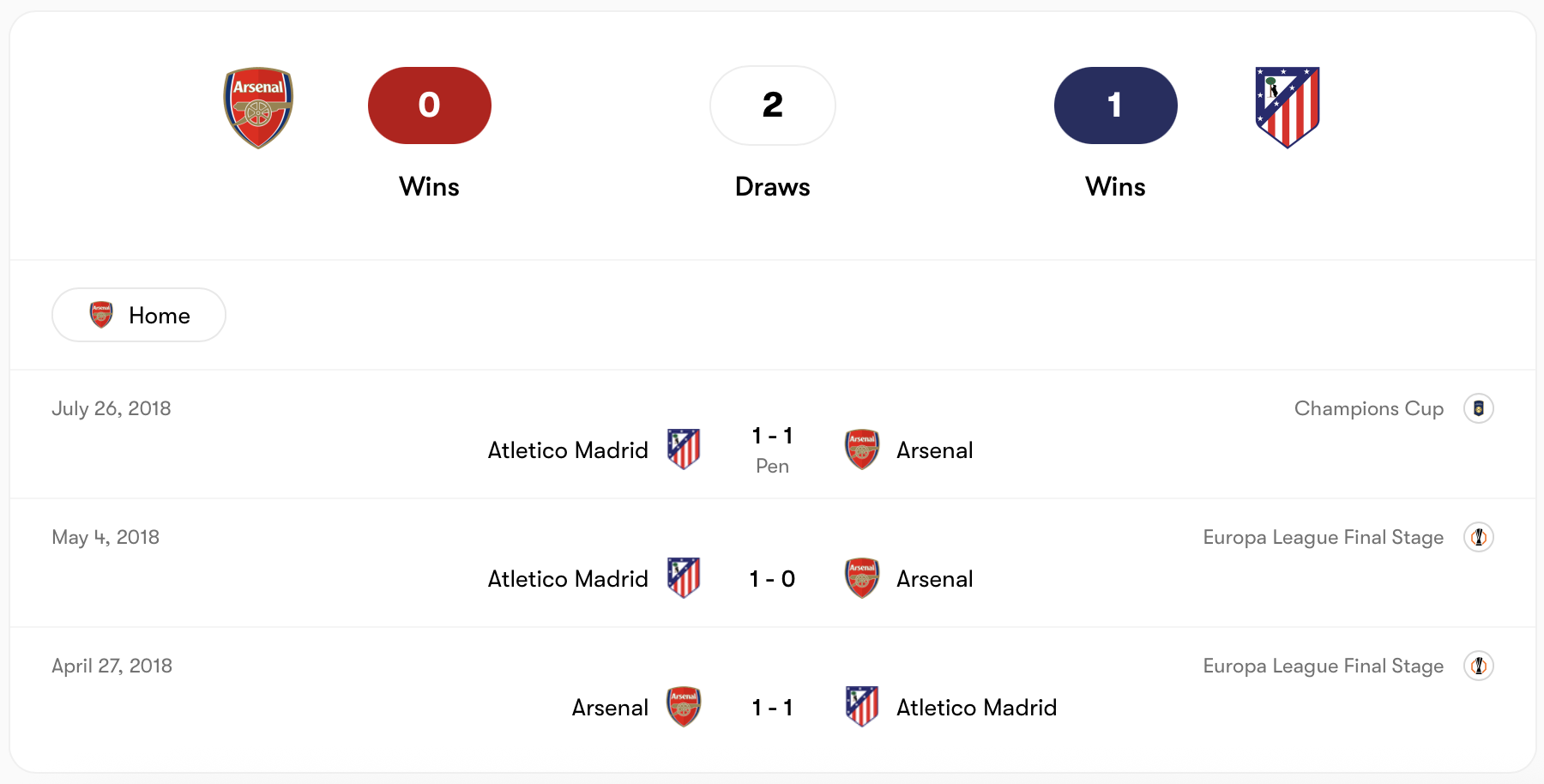
Task: Click the Draws count pill
Action: 772,106
